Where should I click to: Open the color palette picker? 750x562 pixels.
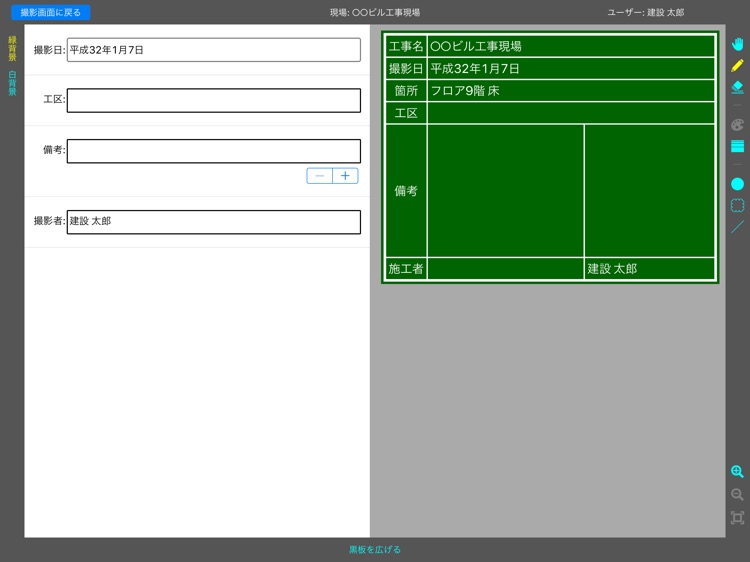(737, 125)
